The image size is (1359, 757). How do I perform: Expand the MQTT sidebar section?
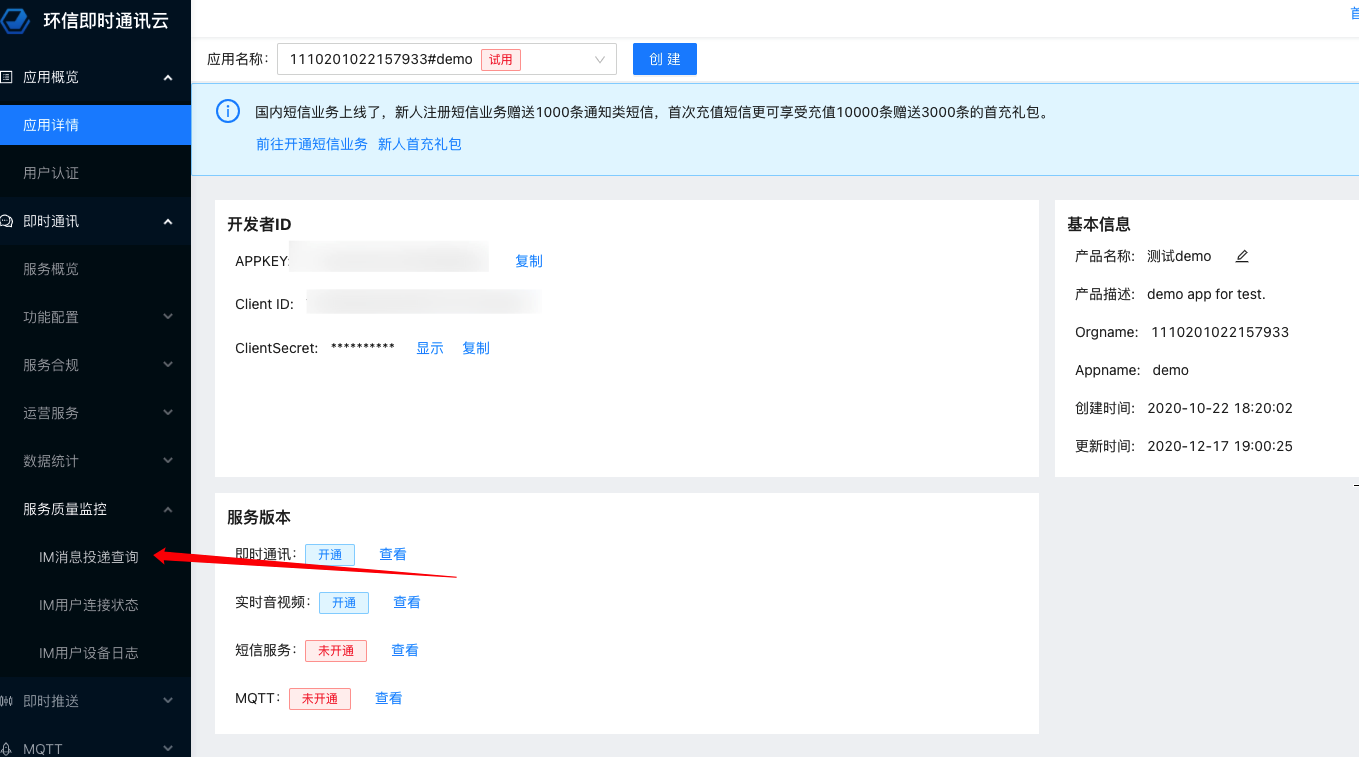coord(168,747)
